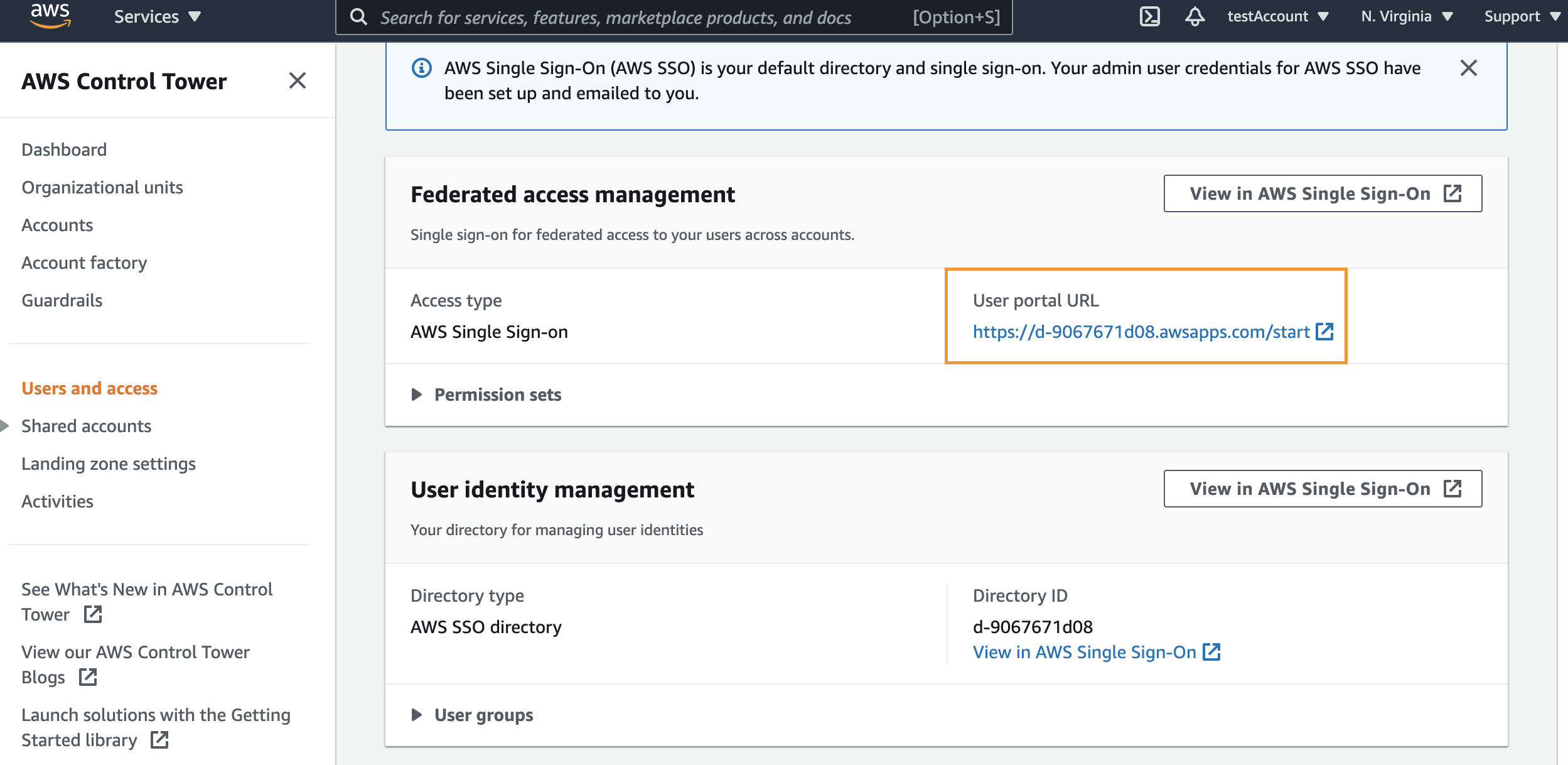Image resolution: width=1568 pixels, height=765 pixels.
Task: Select Guardrails in the navigation
Action: pos(62,300)
